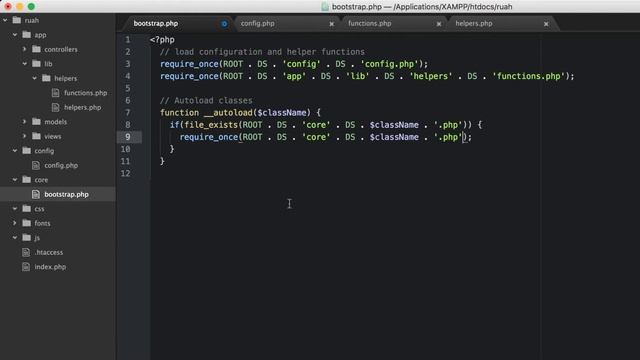Screen dimensions: 640x360
Task: Expand the views folder arrow
Action: [x=24, y=136]
